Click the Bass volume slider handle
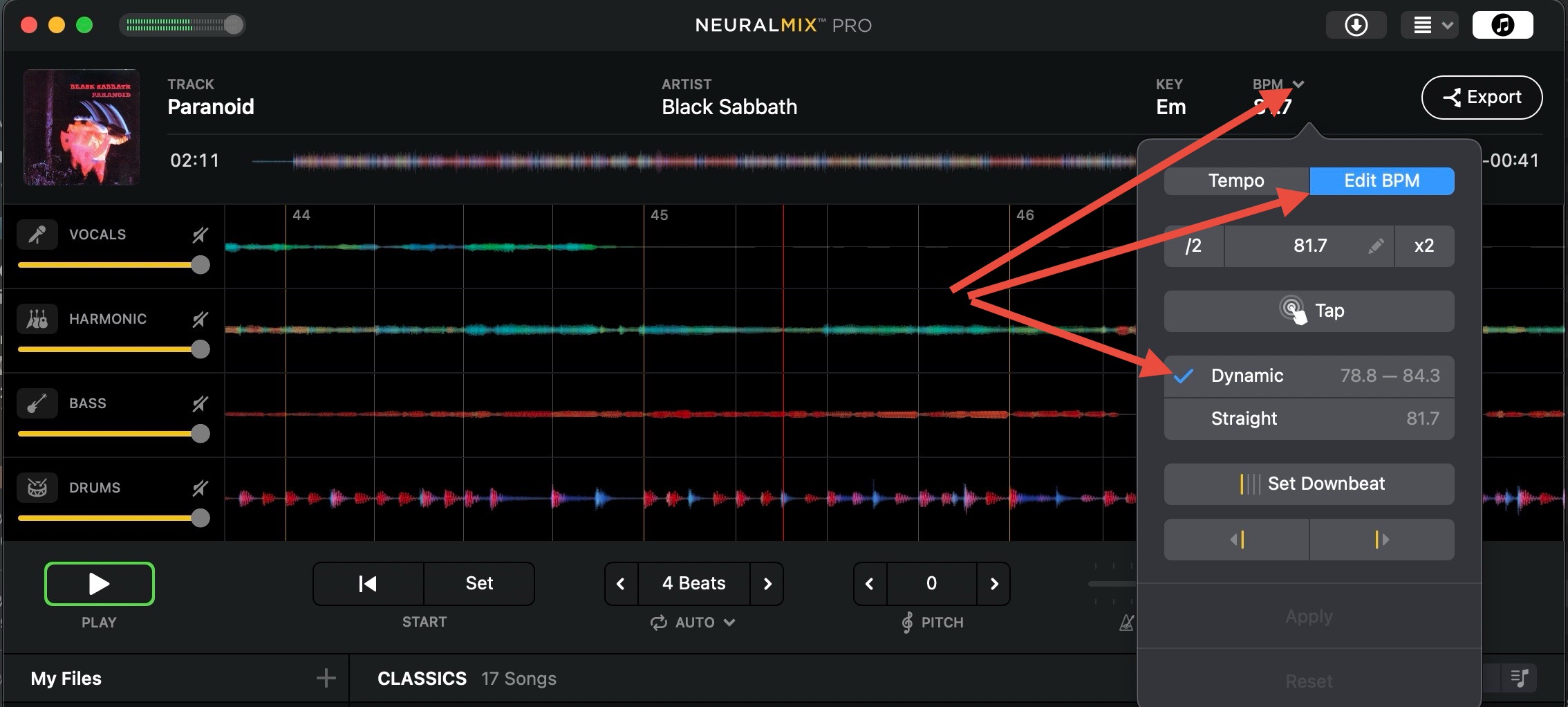 (x=200, y=434)
